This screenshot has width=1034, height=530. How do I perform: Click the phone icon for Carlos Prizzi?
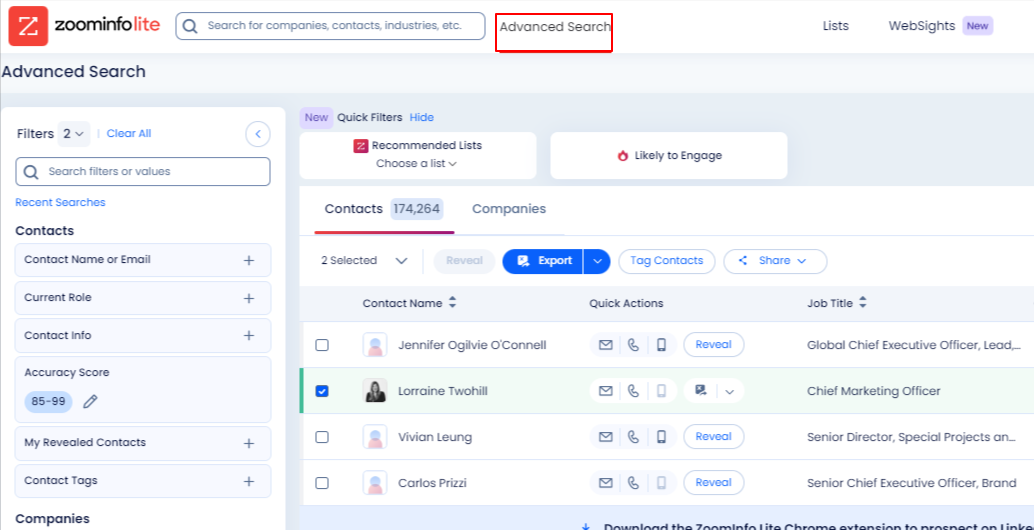[634, 483]
